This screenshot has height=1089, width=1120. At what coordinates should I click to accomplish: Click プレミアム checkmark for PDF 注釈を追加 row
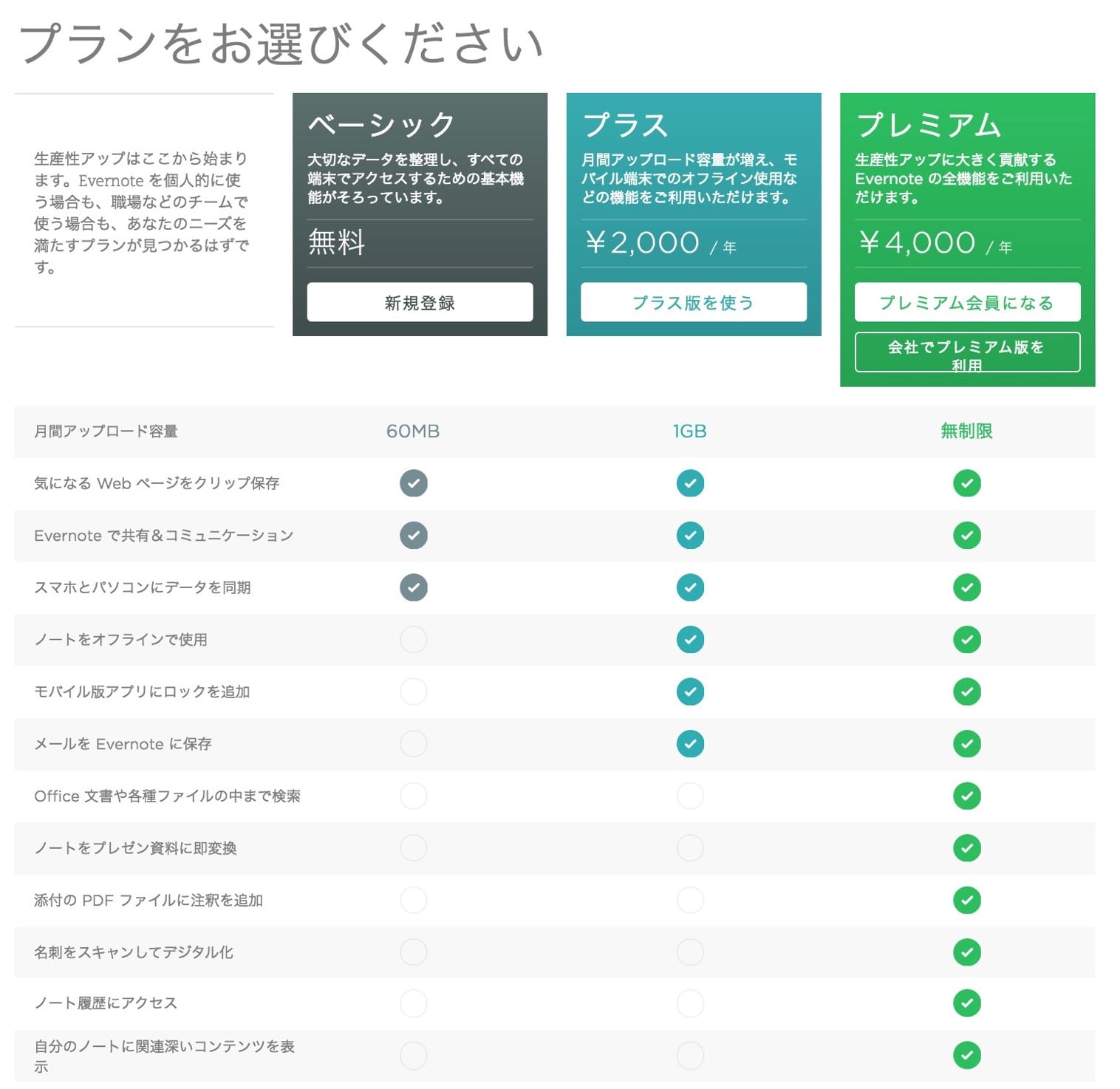967,900
